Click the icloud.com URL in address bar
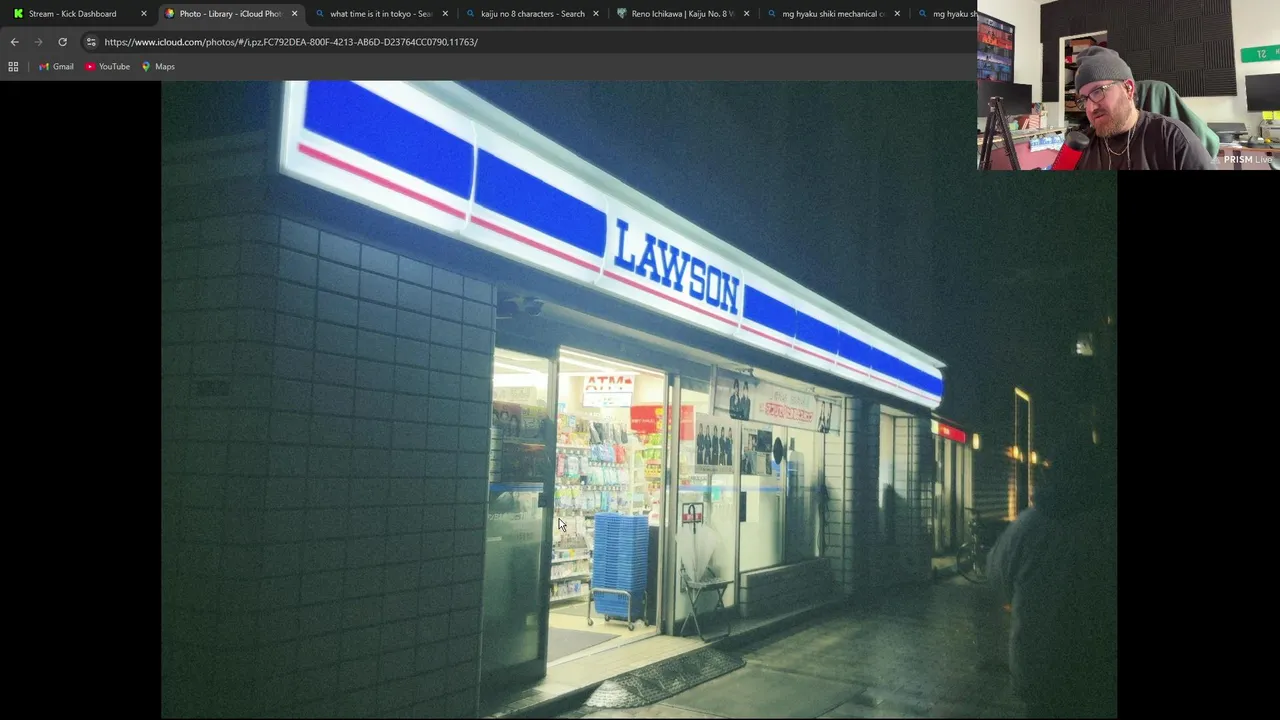The height and width of the screenshot is (720, 1280). pos(291,42)
